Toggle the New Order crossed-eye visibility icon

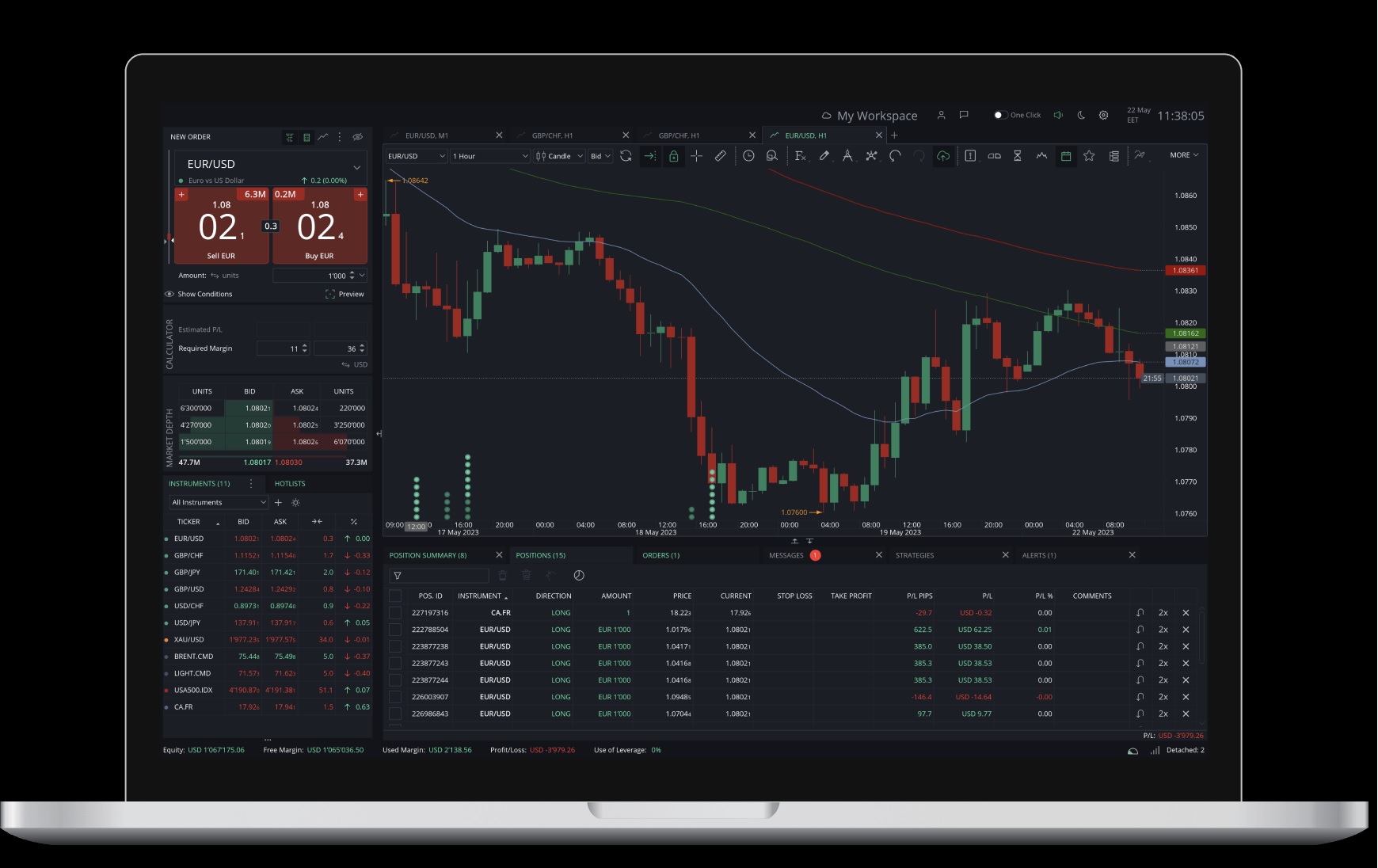(358, 137)
